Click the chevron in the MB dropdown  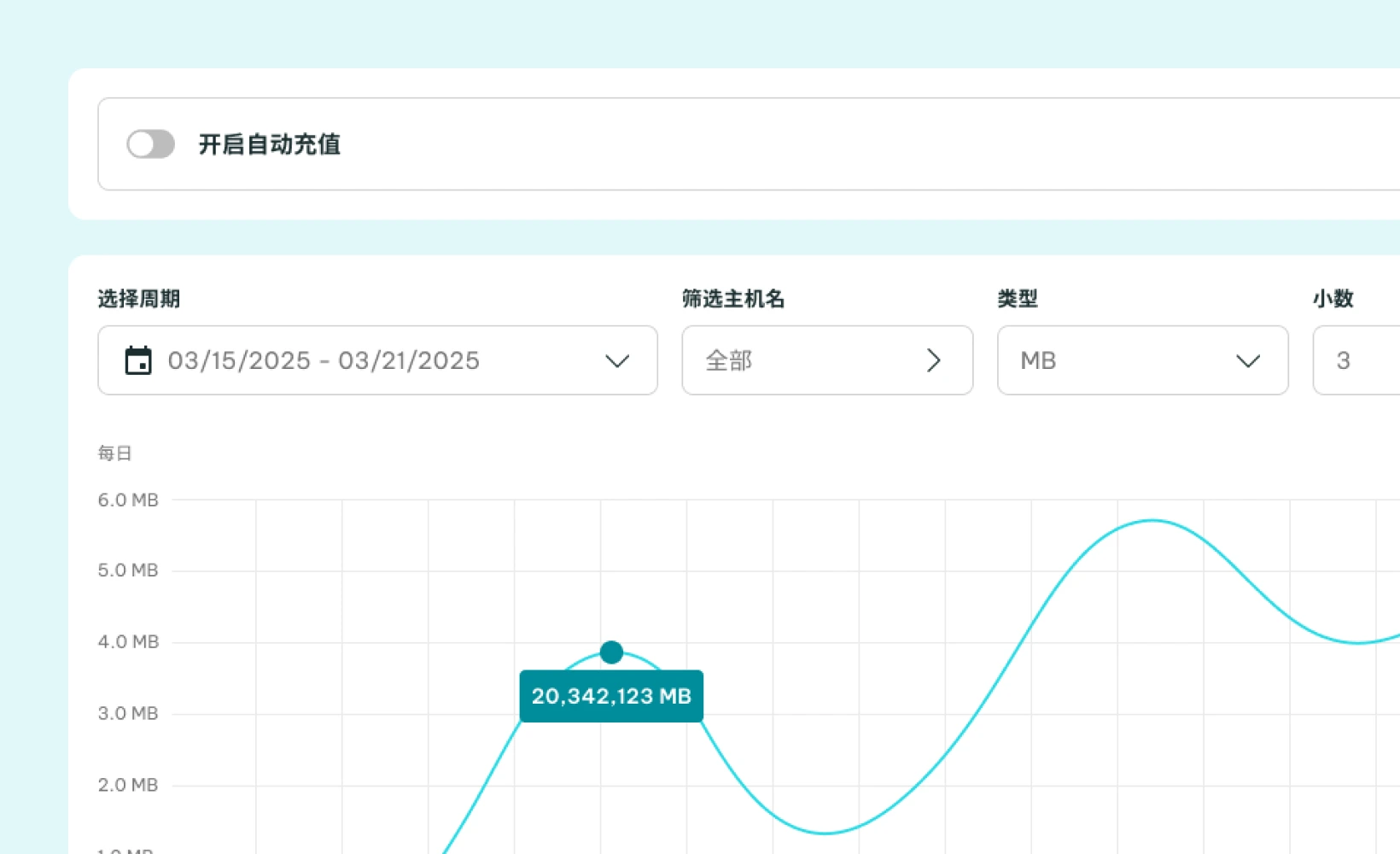point(1247,360)
